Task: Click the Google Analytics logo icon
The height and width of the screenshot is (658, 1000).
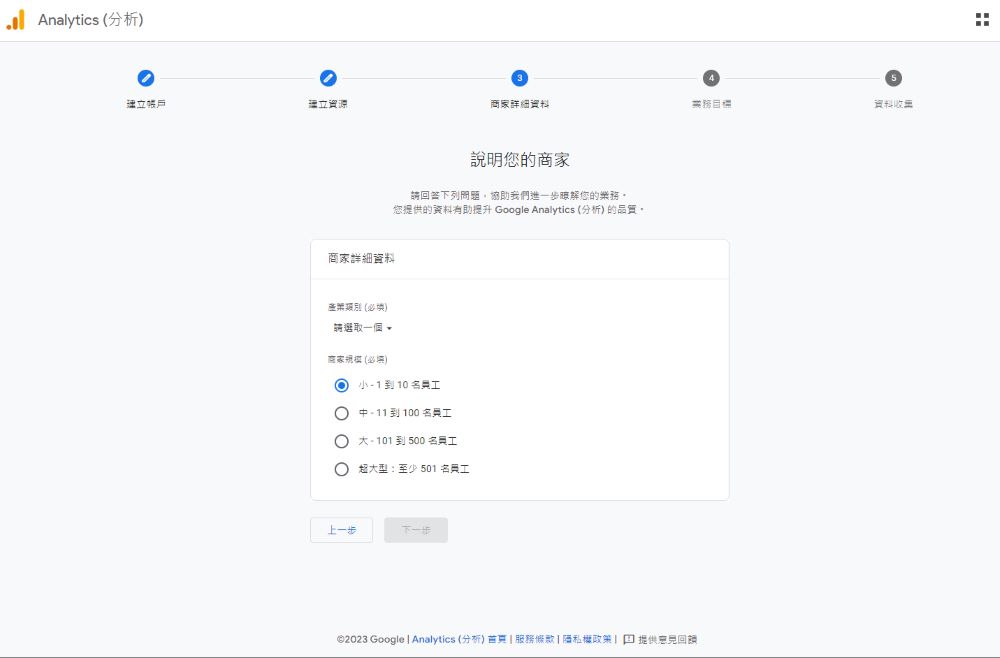Action: pyautogui.click(x=15, y=20)
